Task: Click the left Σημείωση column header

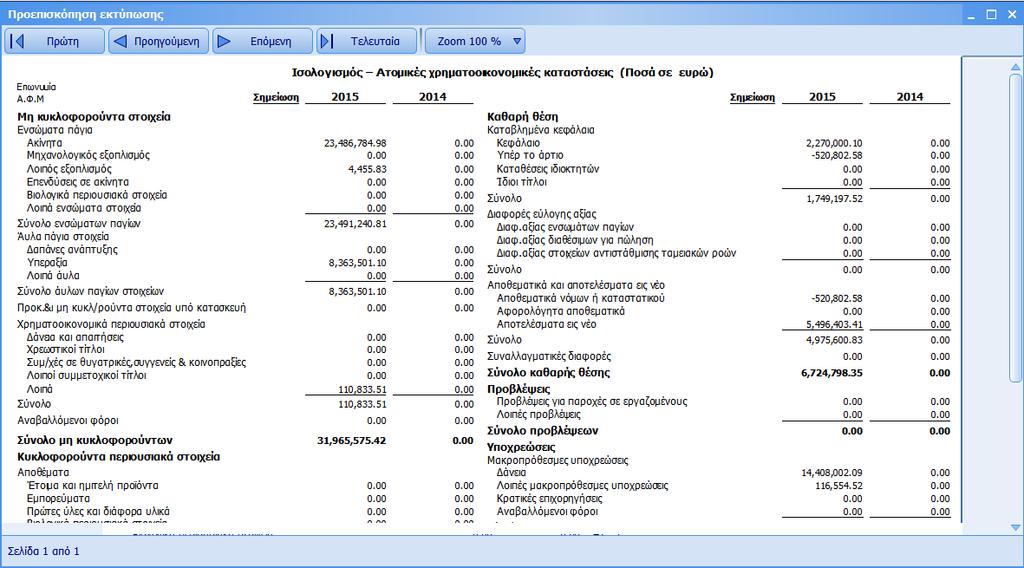Action: [x=276, y=97]
